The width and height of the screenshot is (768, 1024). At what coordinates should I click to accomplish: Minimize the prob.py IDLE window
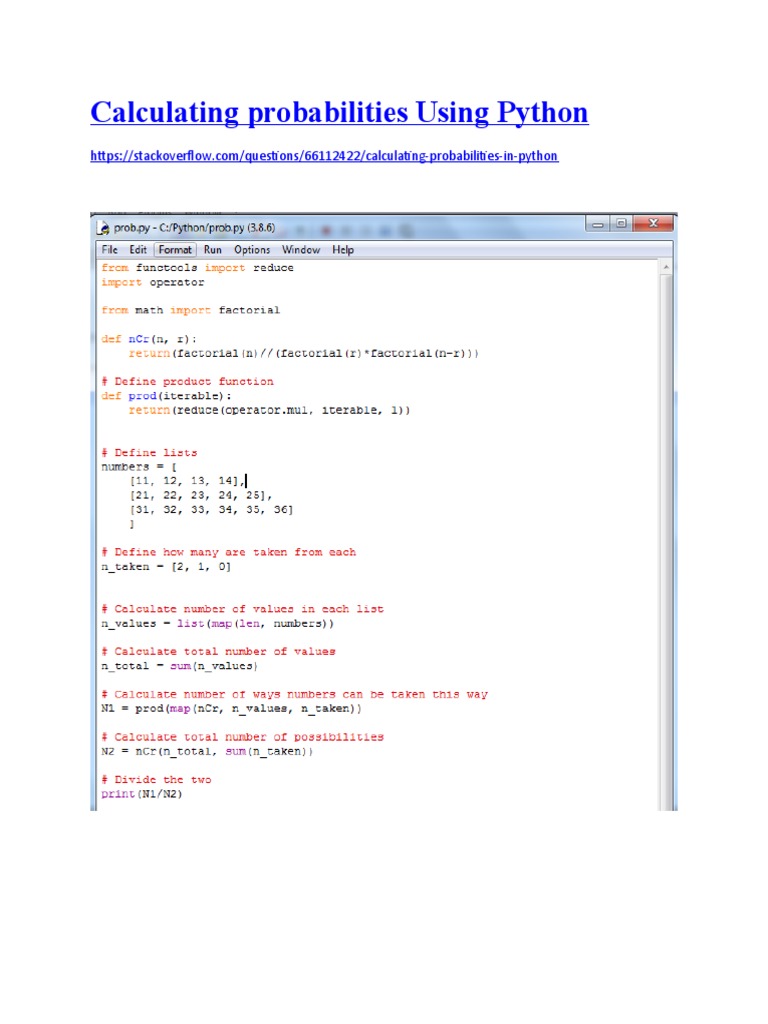click(x=598, y=224)
